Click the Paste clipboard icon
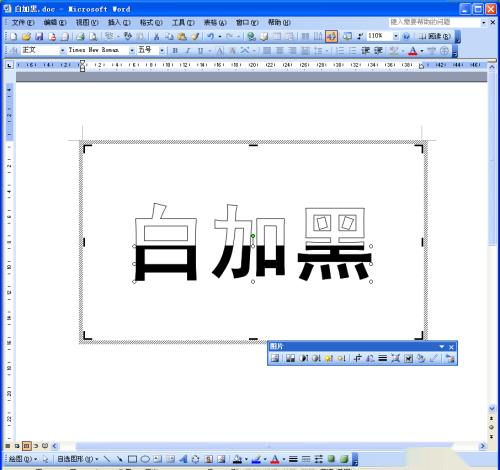This screenshot has height=470, width=500. tap(182, 36)
